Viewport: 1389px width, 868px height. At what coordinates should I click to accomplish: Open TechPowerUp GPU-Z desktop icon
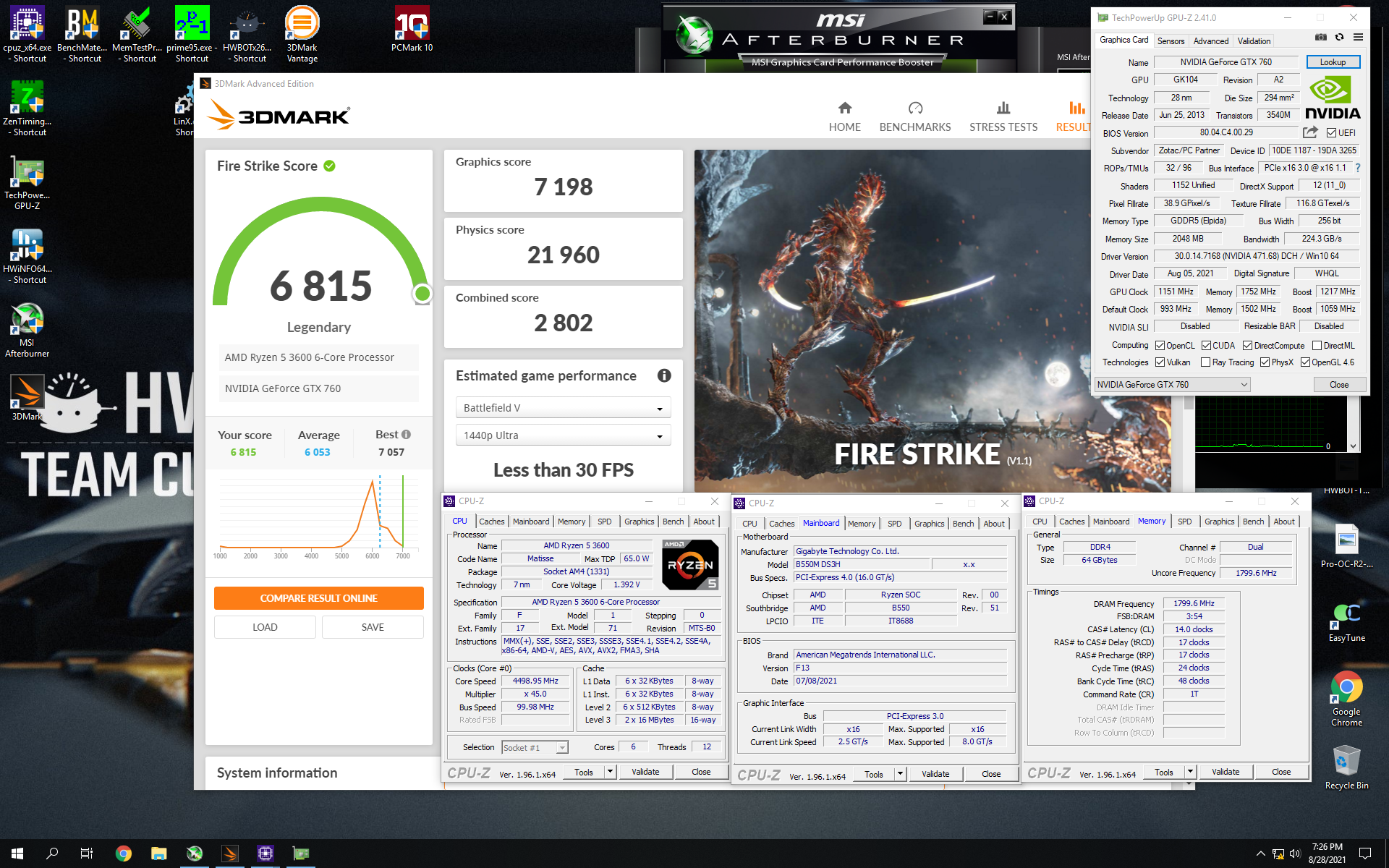(x=27, y=182)
